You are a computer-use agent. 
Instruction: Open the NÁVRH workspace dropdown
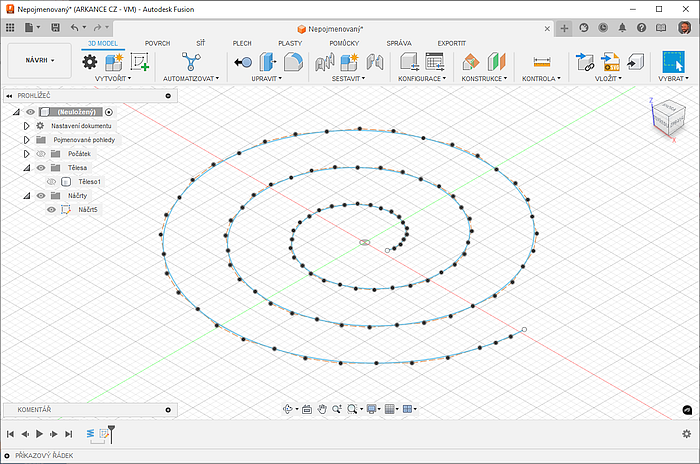pos(40,61)
